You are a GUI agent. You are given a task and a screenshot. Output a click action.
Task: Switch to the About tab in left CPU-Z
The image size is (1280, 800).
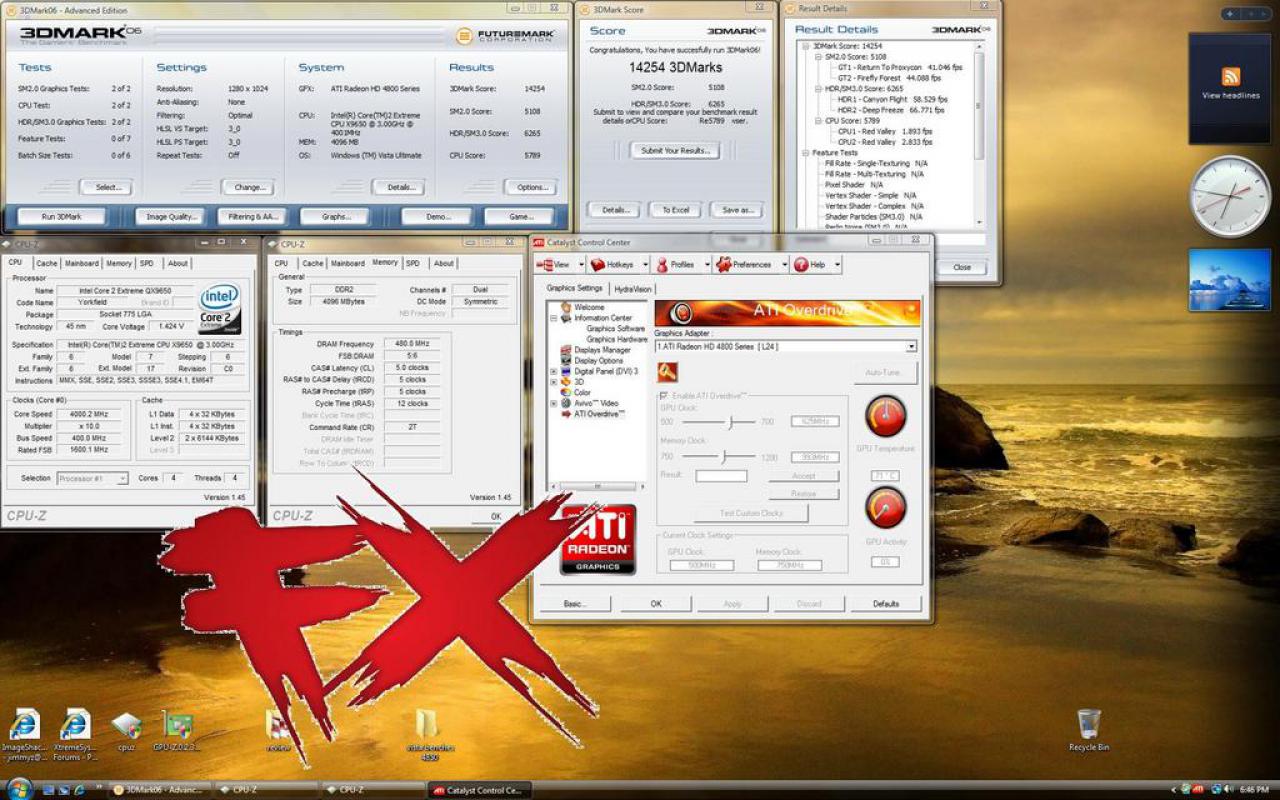(178, 263)
